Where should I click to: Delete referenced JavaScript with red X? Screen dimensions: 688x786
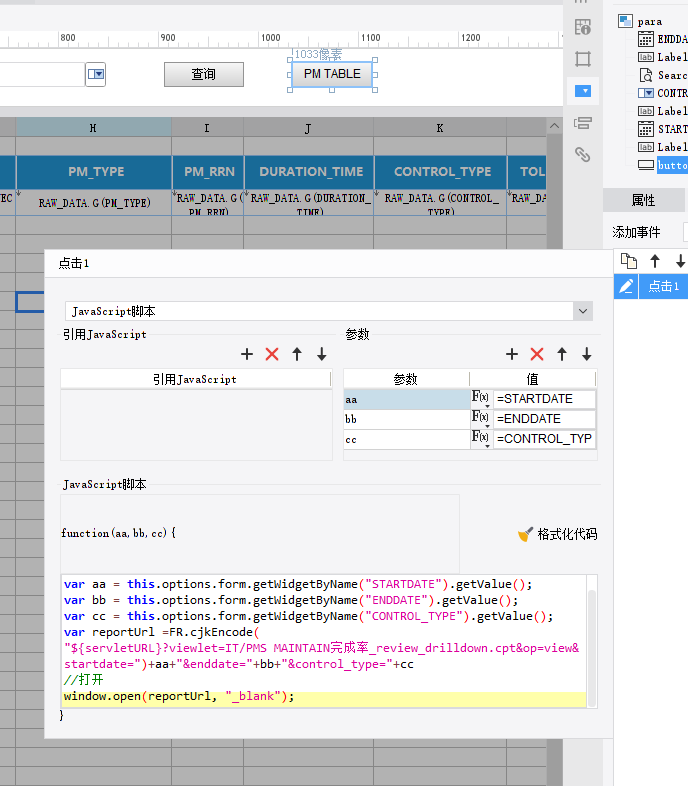pyautogui.click(x=272, y=354)
